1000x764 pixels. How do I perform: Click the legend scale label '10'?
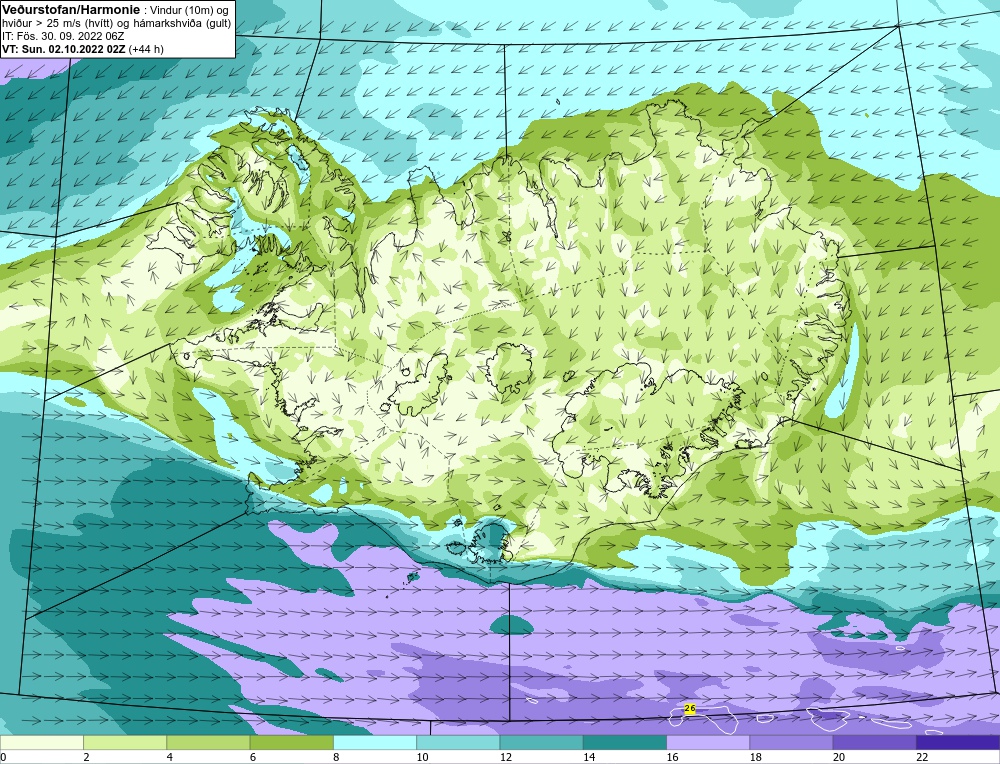tap(422, 757)
